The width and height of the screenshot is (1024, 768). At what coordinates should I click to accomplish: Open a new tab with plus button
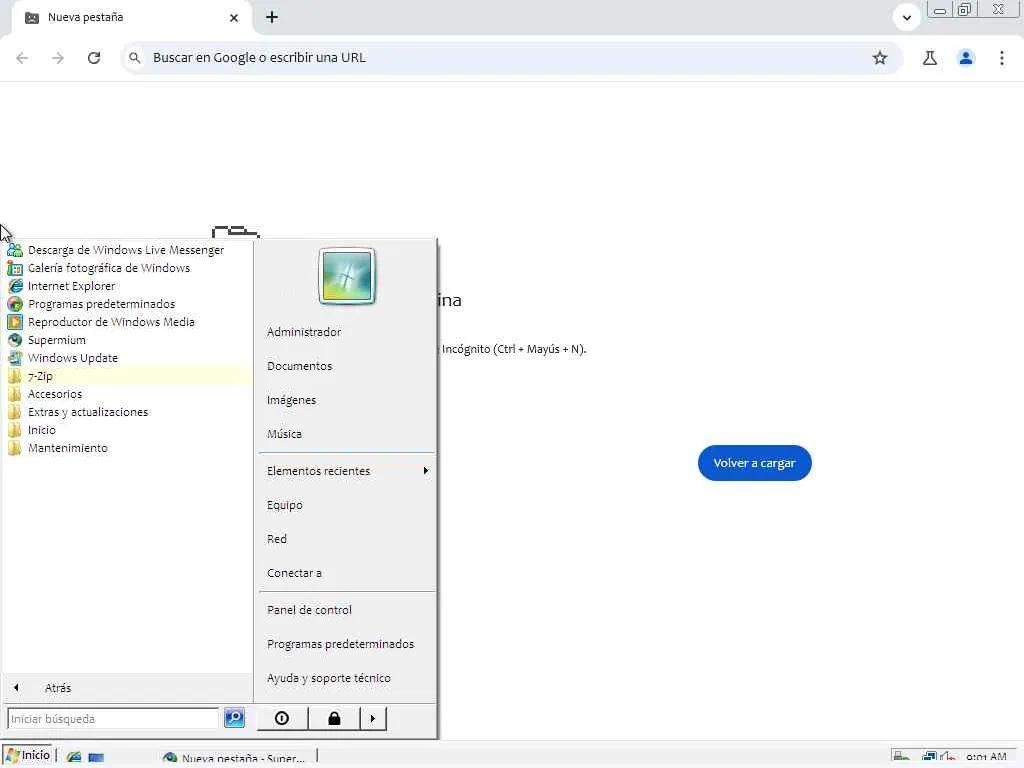tap(272, 18)
